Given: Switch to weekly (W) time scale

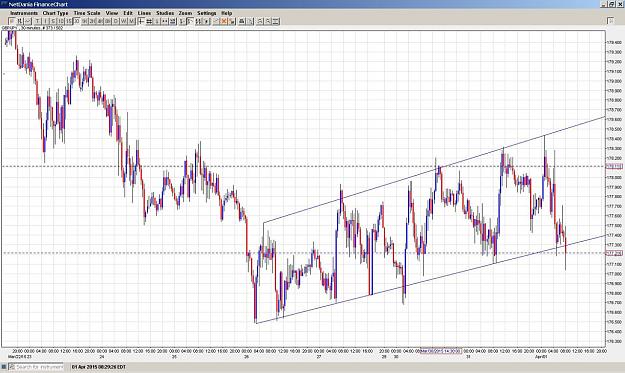Looking at the screenshot, I should (124, 21).
